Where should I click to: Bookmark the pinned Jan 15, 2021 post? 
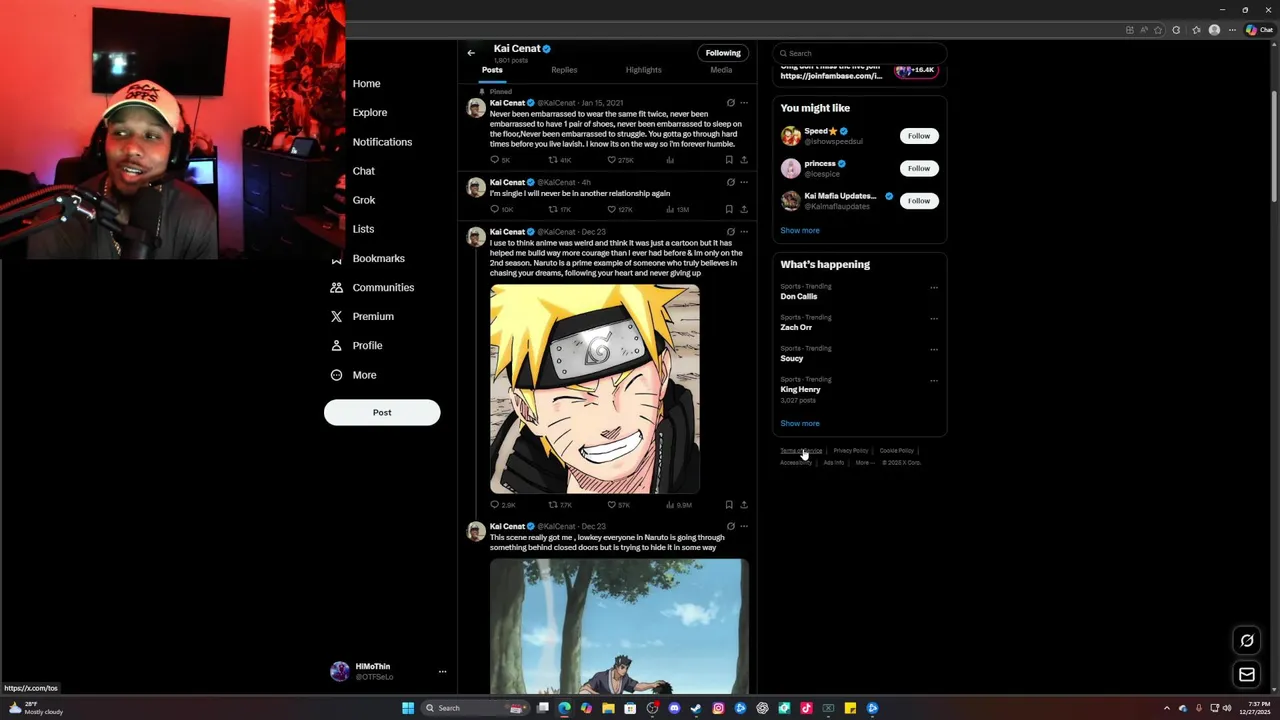(x=729, y=160)
